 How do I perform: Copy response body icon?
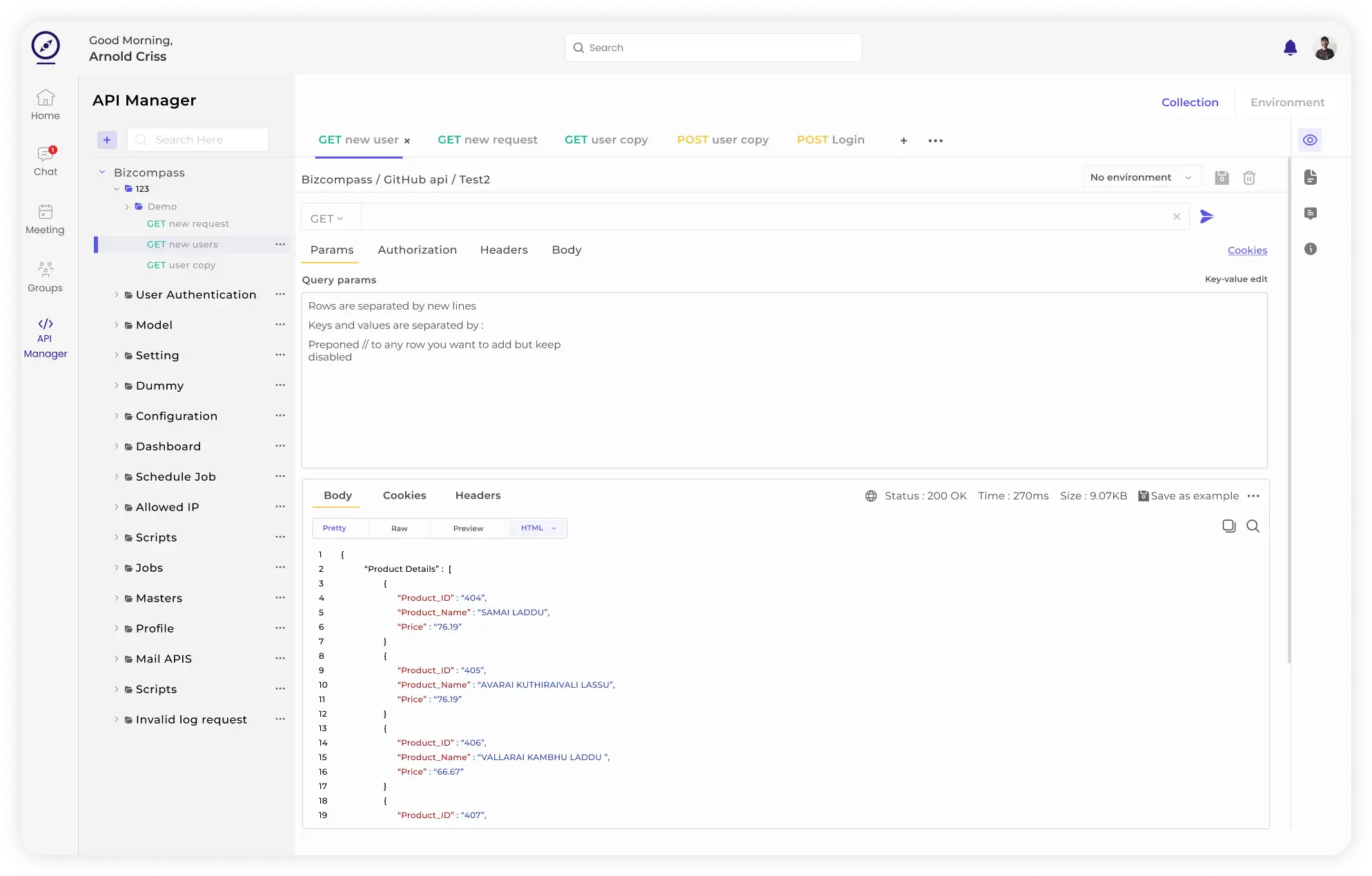coord(1228,526)
